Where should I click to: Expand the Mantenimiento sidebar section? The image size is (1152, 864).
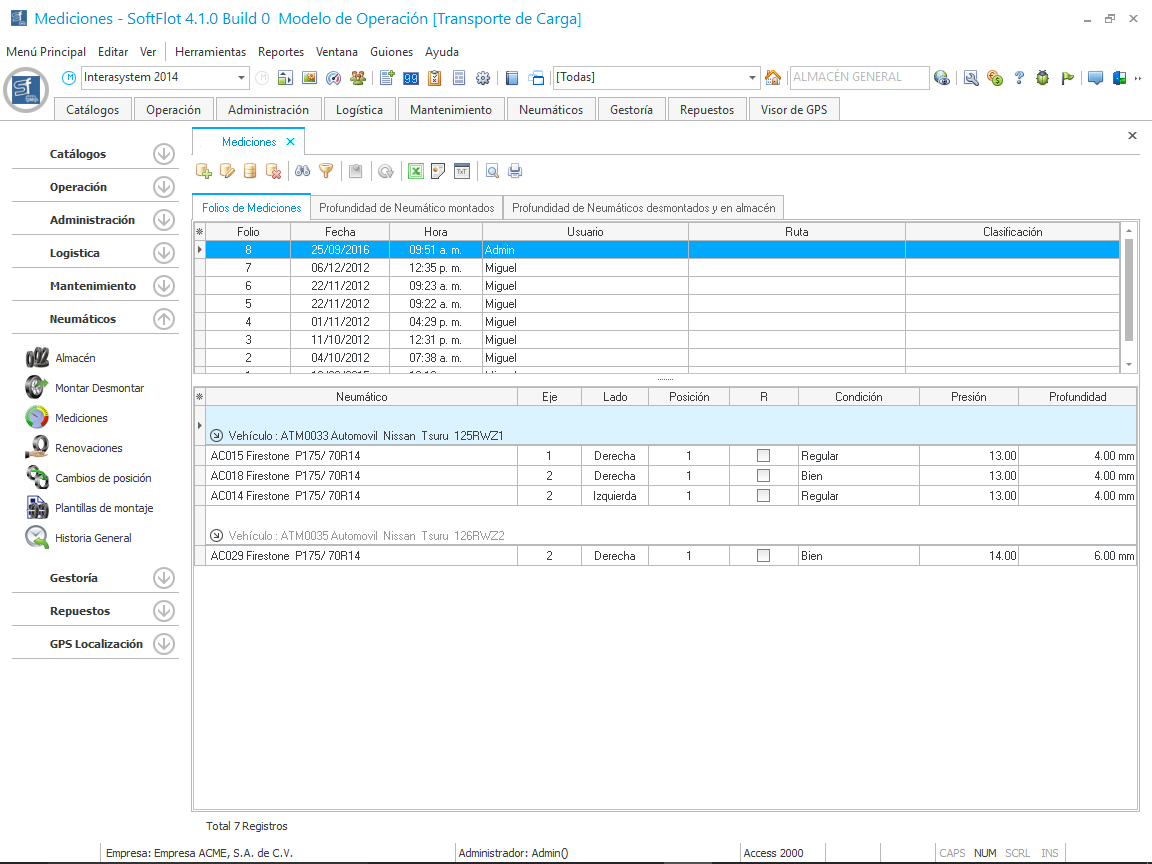164,286
